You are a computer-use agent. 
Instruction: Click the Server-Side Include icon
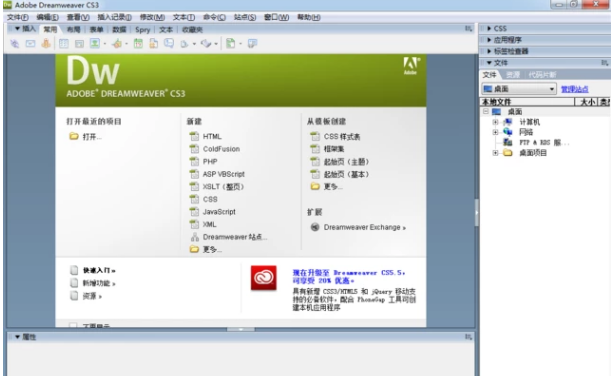coord(154,44)
